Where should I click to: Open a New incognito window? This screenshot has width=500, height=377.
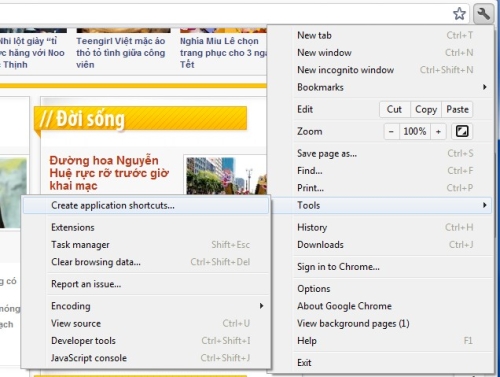tap(392, 70)
